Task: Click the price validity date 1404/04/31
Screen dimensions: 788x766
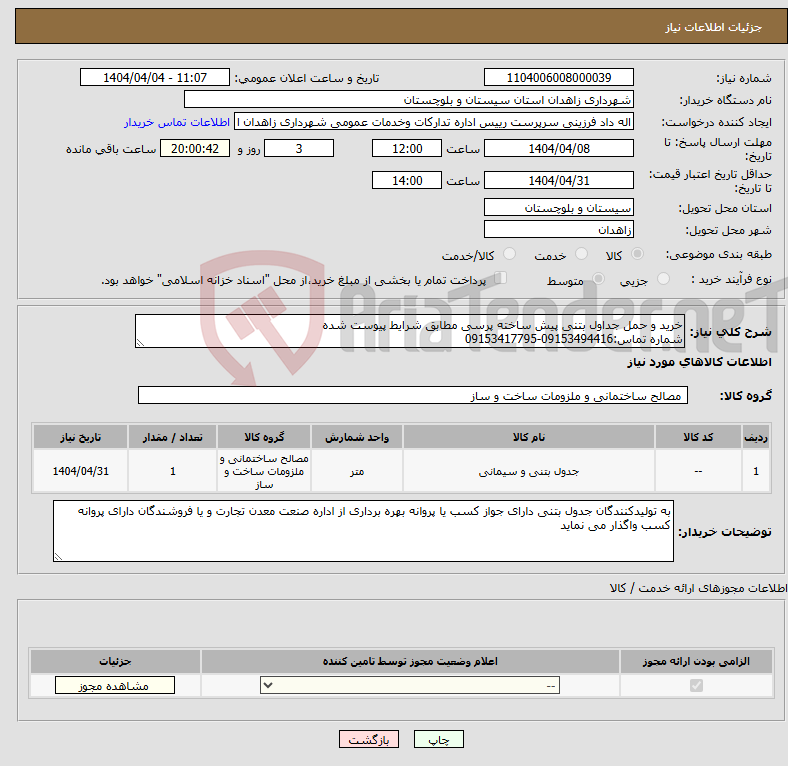Action: [x=559, y=180]
